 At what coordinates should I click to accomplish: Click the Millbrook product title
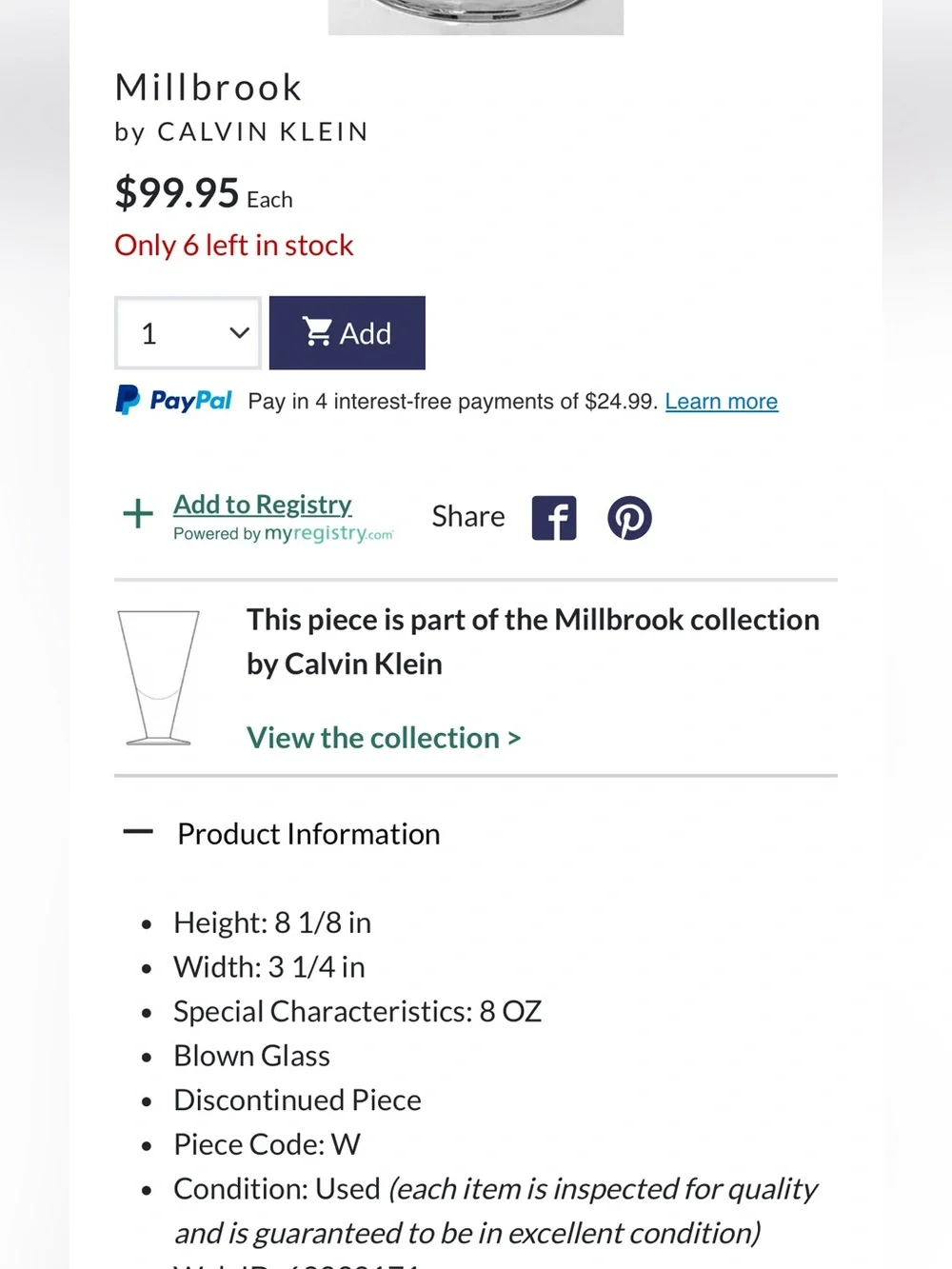pyautogui.click(x=208, y=88)
